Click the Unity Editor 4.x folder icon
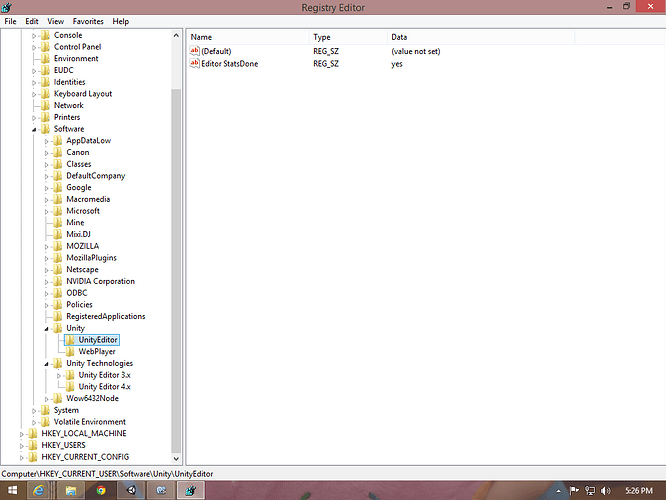Screen dimensions: 666x500 coord(70,387)
